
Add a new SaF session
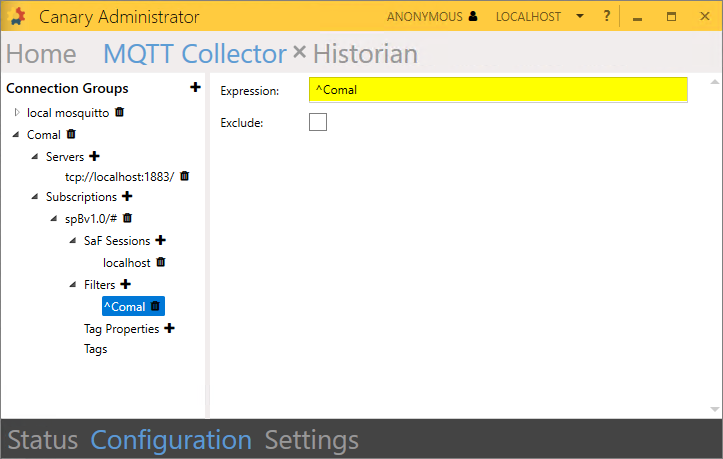160,240
